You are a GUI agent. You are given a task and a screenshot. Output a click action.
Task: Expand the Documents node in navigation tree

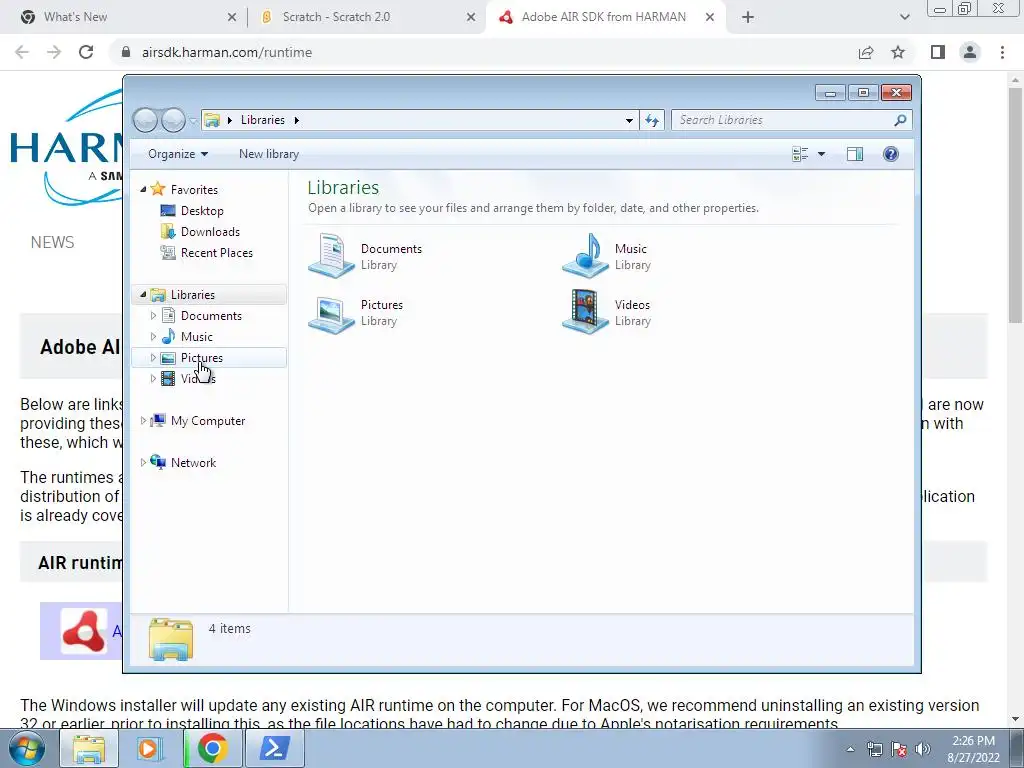pos(153,315)
